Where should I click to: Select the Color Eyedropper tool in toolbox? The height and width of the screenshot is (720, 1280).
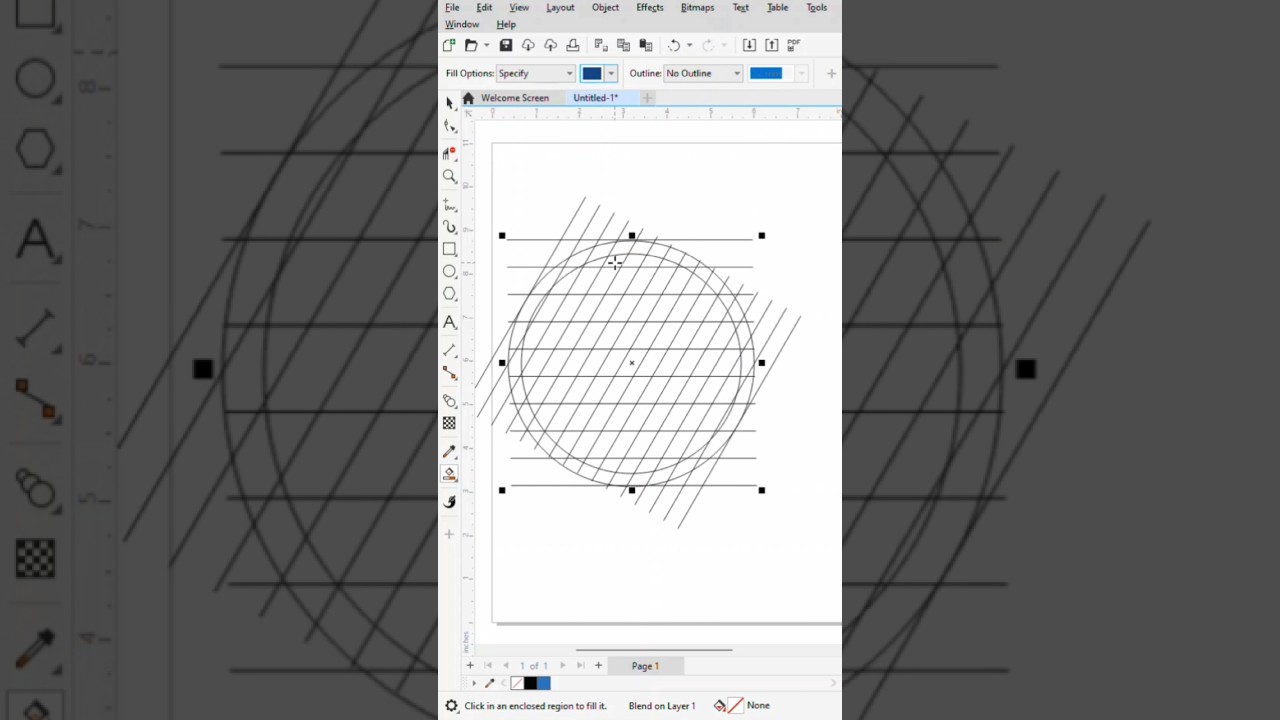[x=449, y=452]
